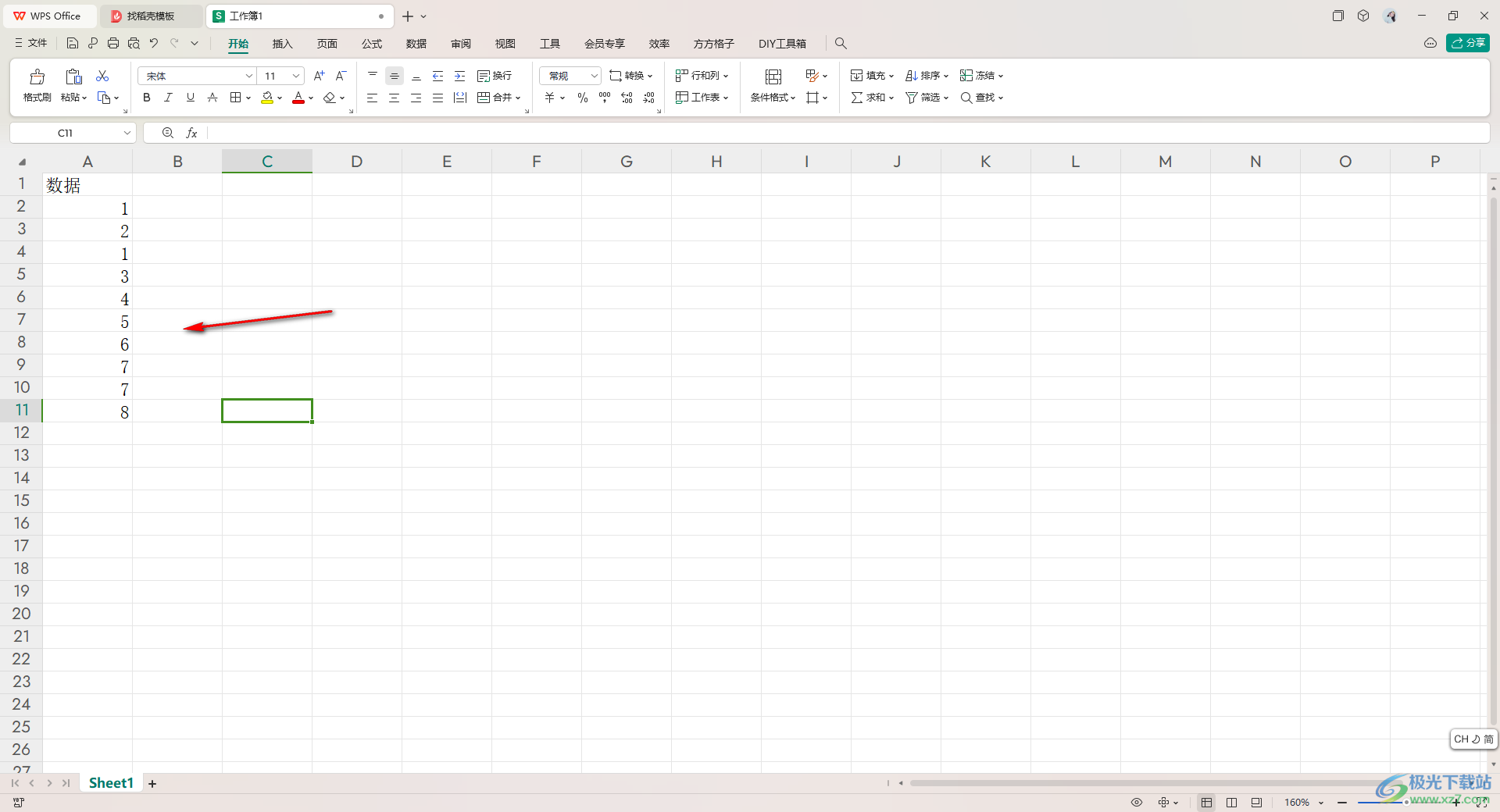
Task: Apply red font color swatch
Action: [298, 98]
